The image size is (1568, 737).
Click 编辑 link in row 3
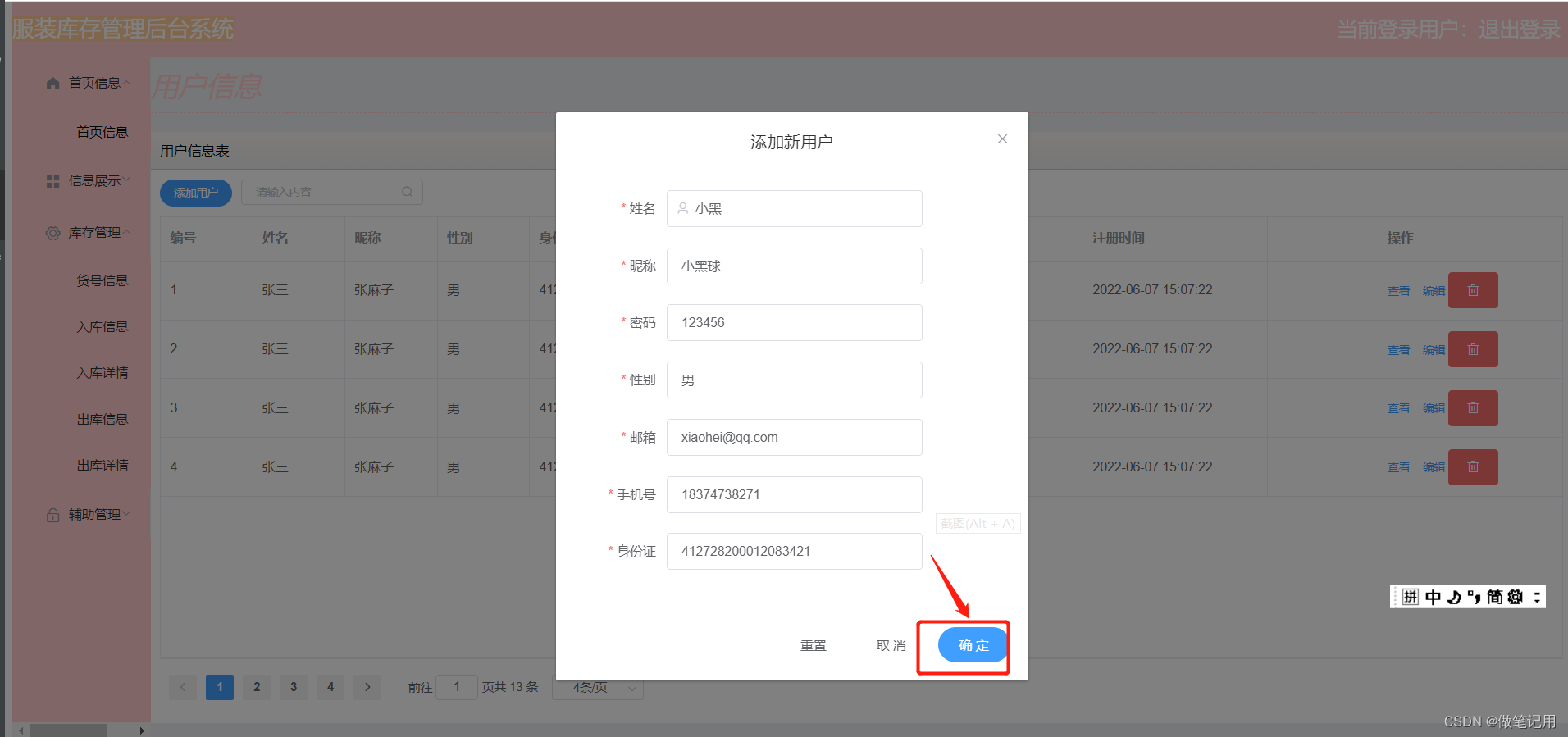(x=1434, y=408)
